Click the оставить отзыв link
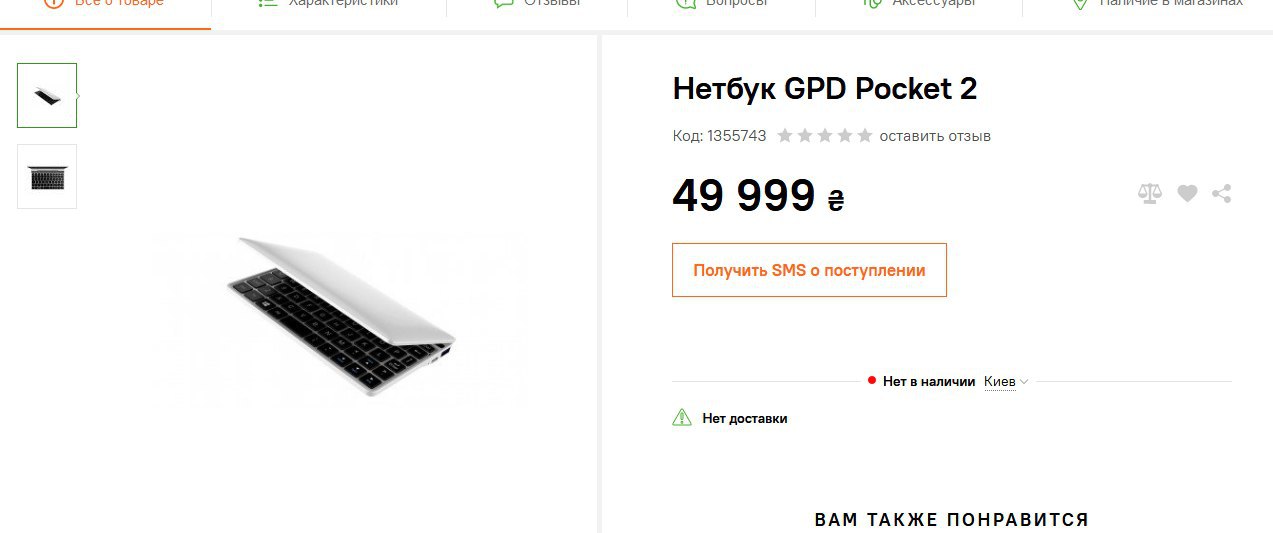The image size is (1273, 533). (x=935, y=136)
